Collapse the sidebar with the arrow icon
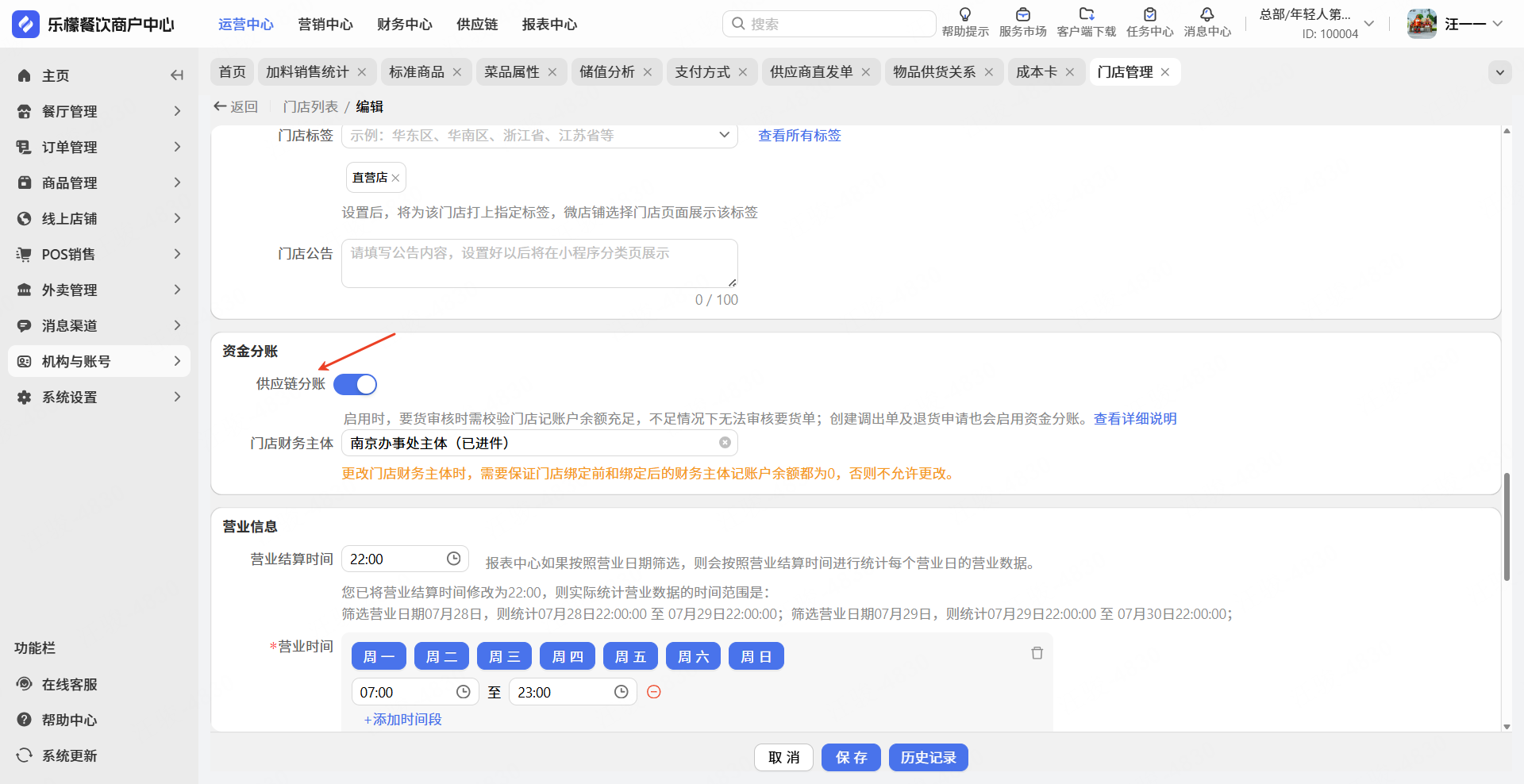Image resolution: width=1524 pixels, height=784 pixels. [x=177, y=75]
